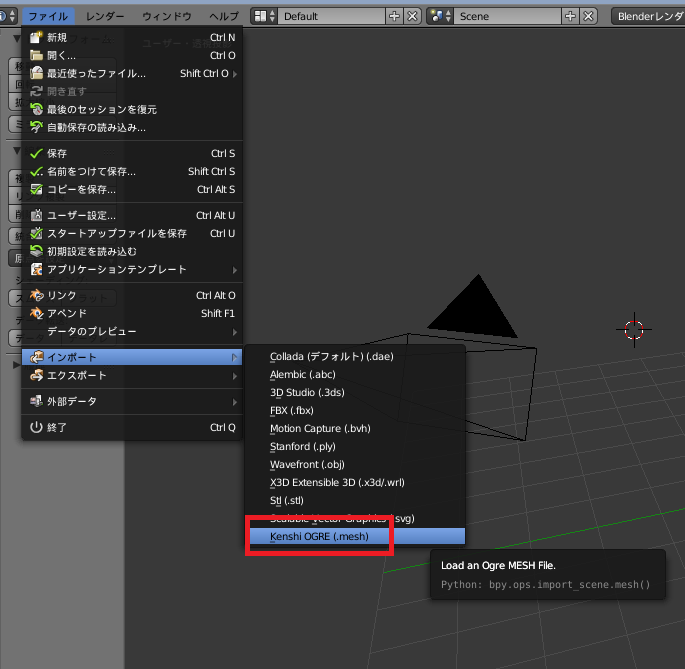Open the screen layout browser icon
This screenshot has height=669, width=685.
click(x=264, y=17)
